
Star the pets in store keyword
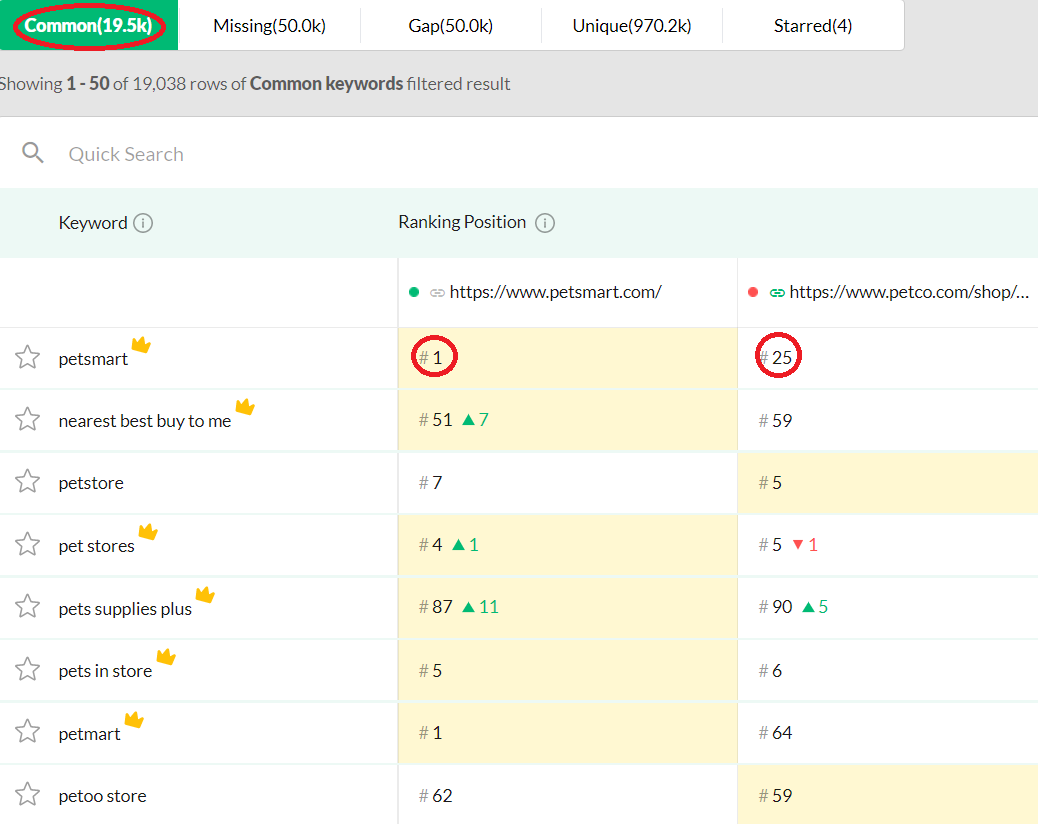[x=27, y=670]
